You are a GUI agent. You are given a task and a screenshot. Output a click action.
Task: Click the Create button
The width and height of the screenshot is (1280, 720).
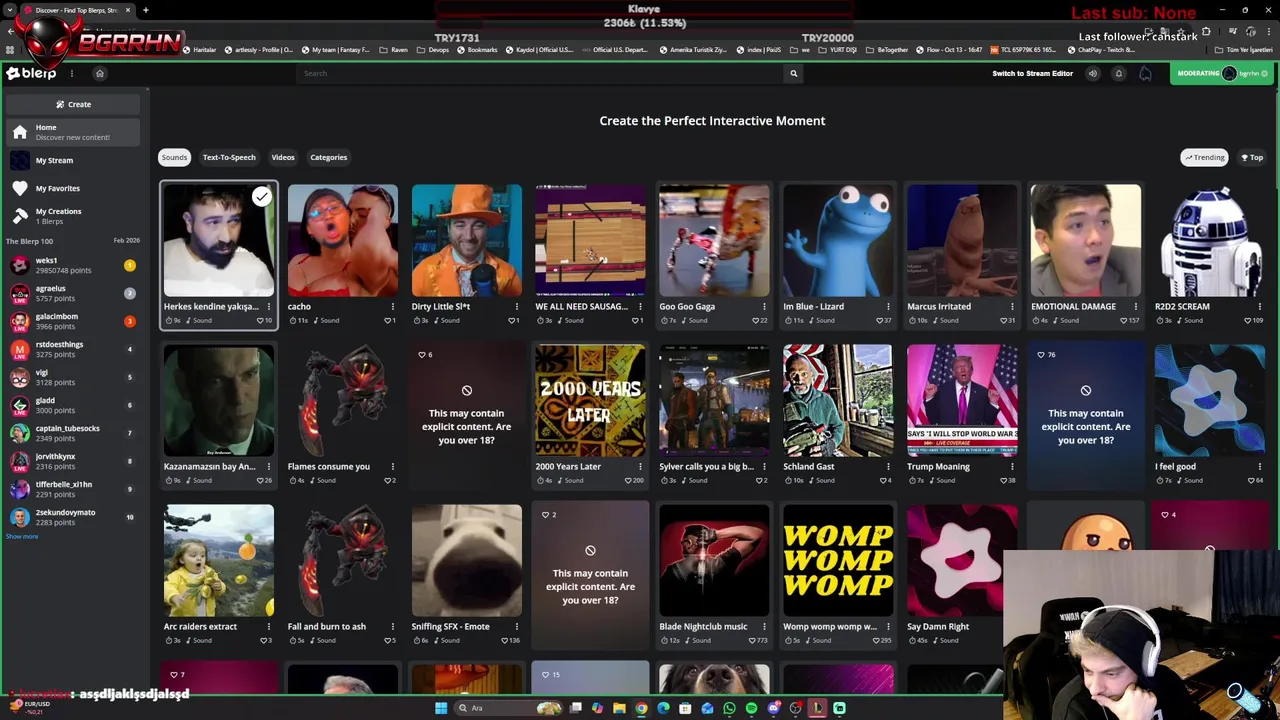[73, 104]
